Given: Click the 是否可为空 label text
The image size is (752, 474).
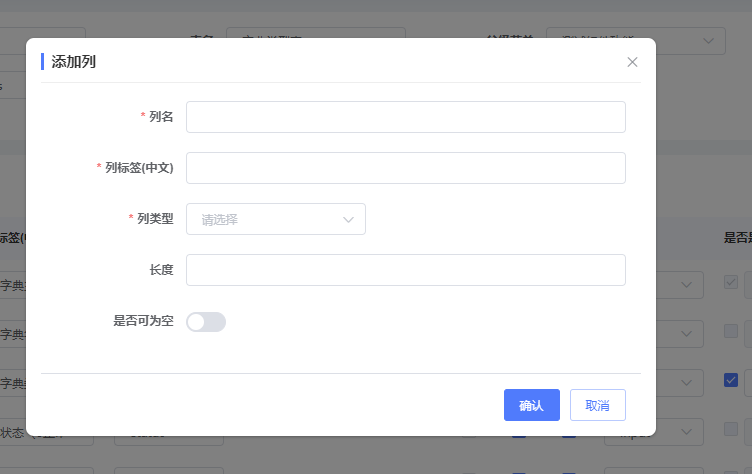Looking at the screenshot, I should tap(143, 321).
